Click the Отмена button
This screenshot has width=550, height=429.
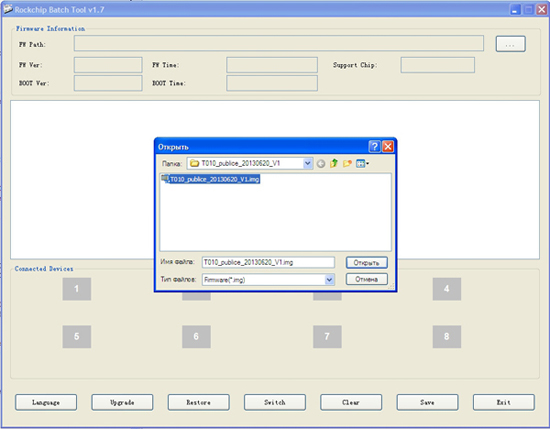click(367, 279)
